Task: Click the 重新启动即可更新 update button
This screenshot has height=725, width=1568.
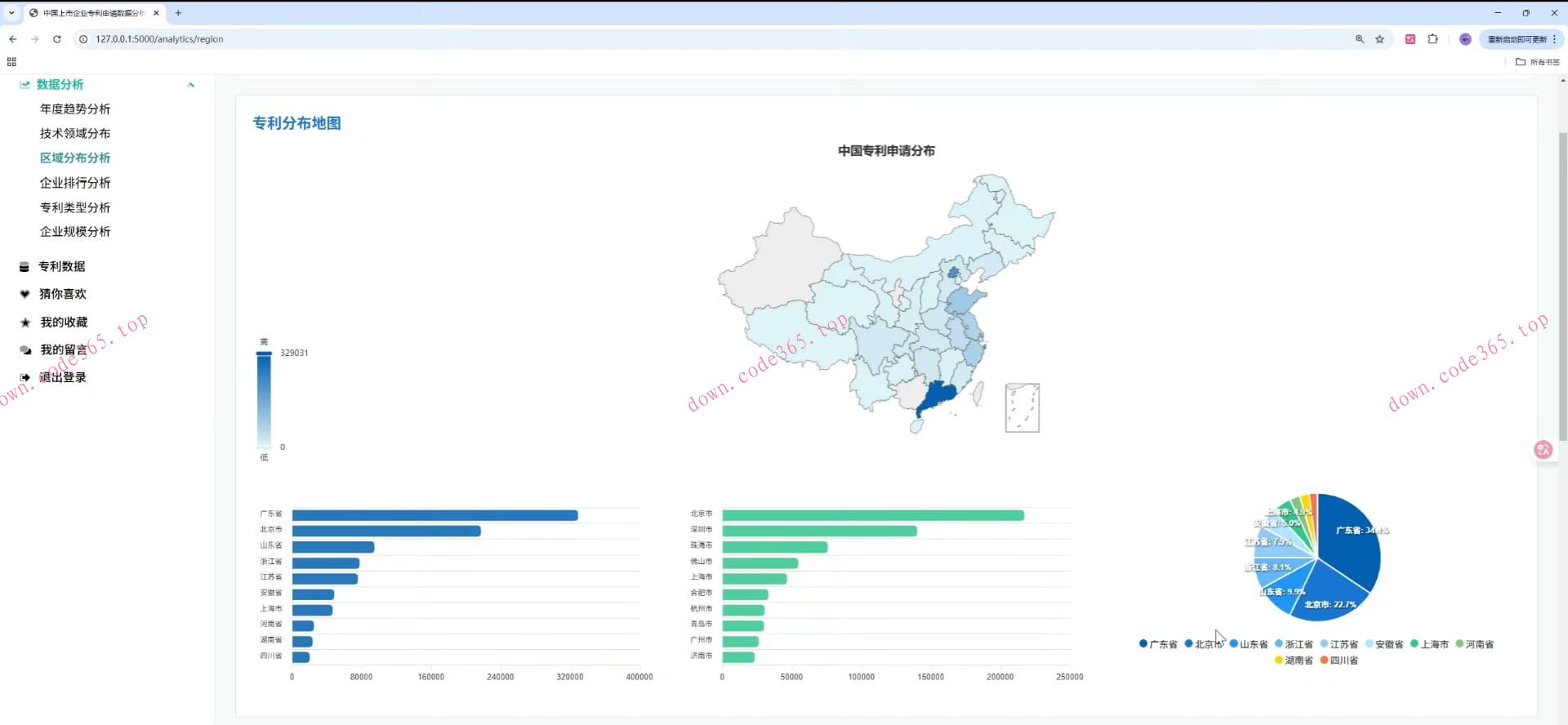Action: (x=1517, y=39)
